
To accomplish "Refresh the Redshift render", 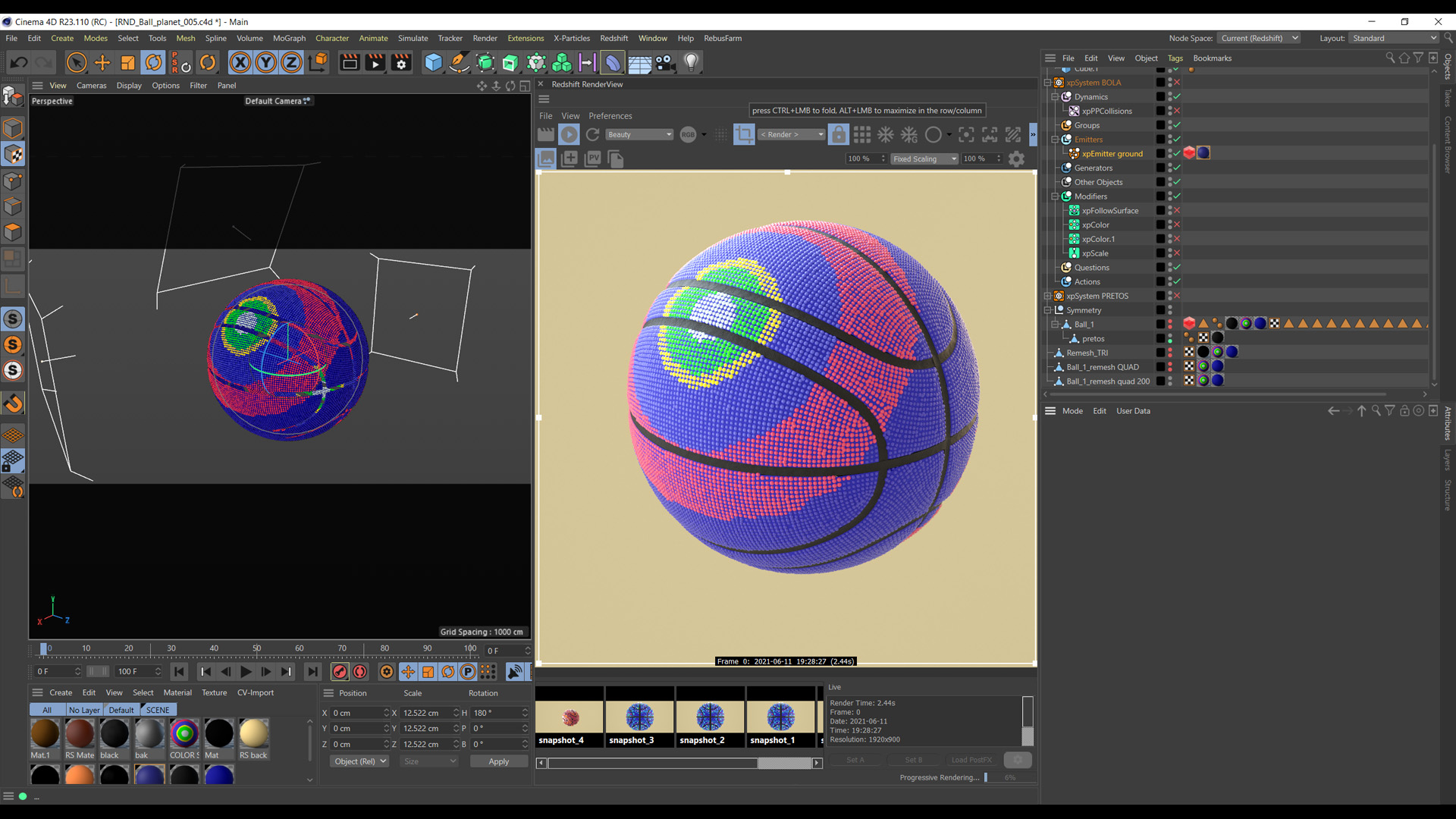I will (593, 135).
